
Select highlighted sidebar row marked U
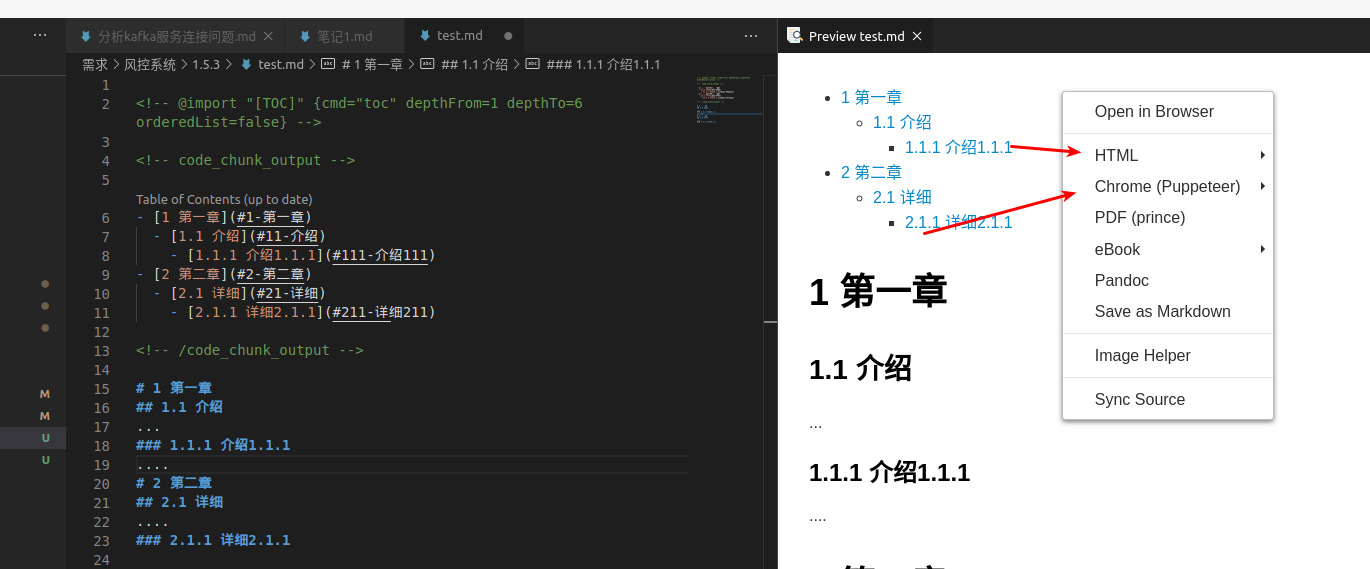pos(33,438)
